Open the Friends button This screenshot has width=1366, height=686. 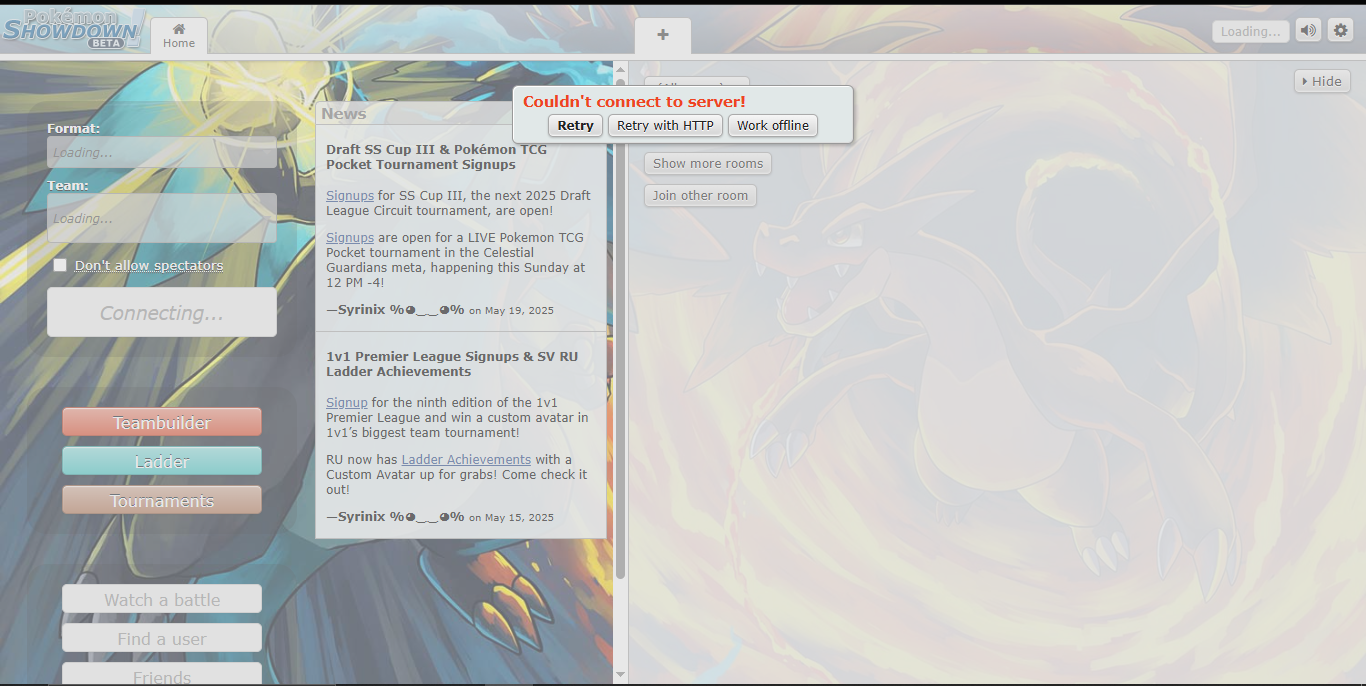click(x=162, y=674)
